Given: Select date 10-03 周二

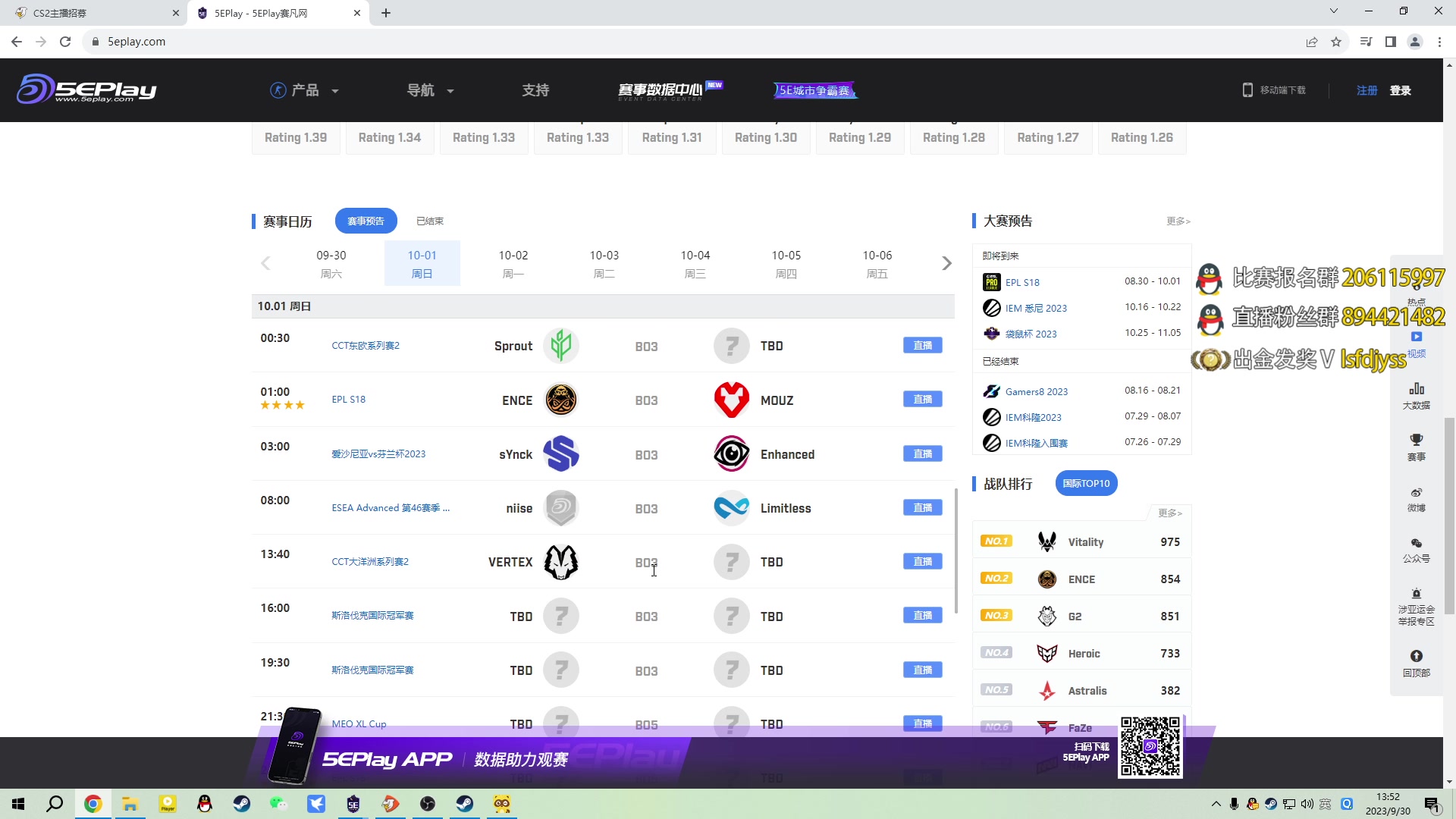Looking at the screenshot, I should (604, 263).
